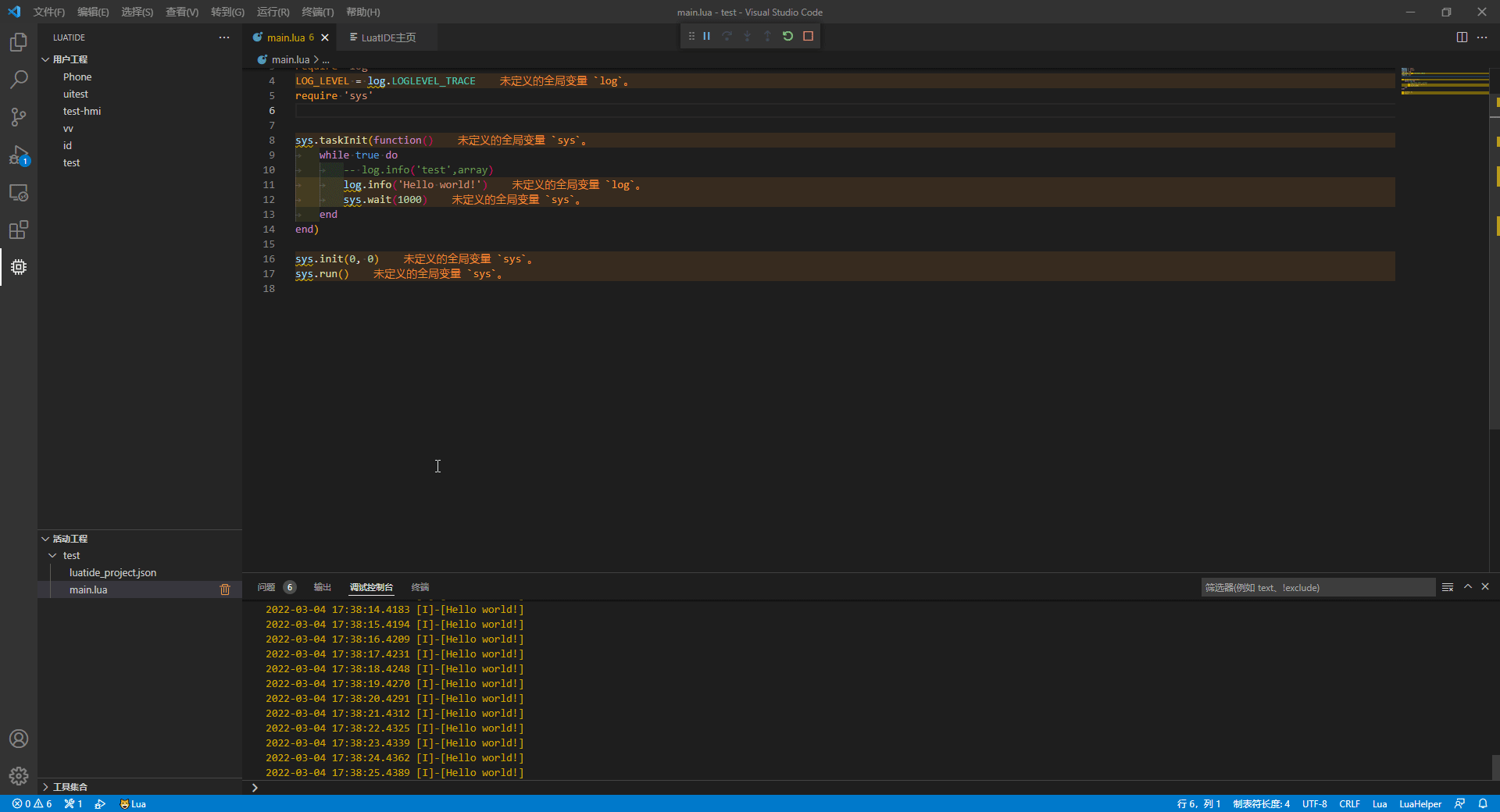The height and width of the screenshot is (812, 1500).
Task: Grab the debug toolbar drag handle
Action: click(x=691, y=36)
